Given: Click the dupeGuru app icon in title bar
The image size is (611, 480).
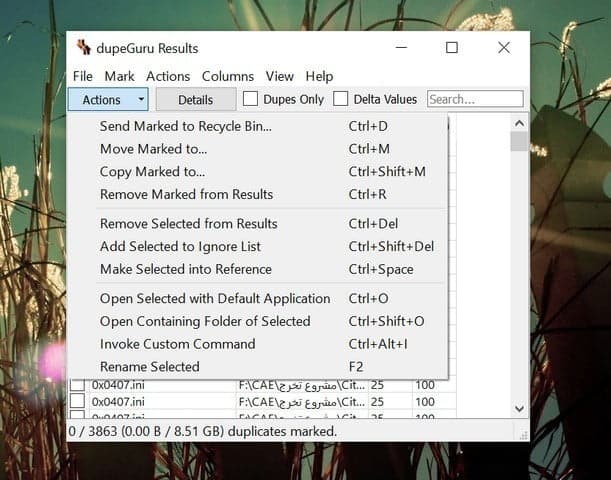Looking at the screenshot, I should 84,48.
